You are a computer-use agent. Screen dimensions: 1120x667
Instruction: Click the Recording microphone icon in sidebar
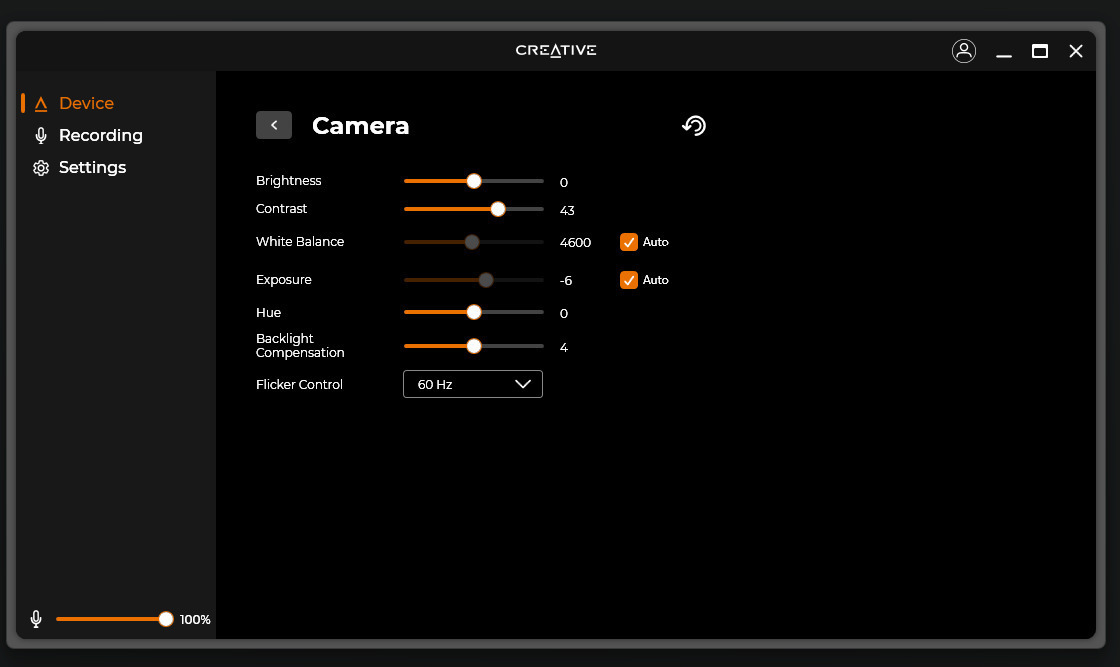[x=41, y=136]
